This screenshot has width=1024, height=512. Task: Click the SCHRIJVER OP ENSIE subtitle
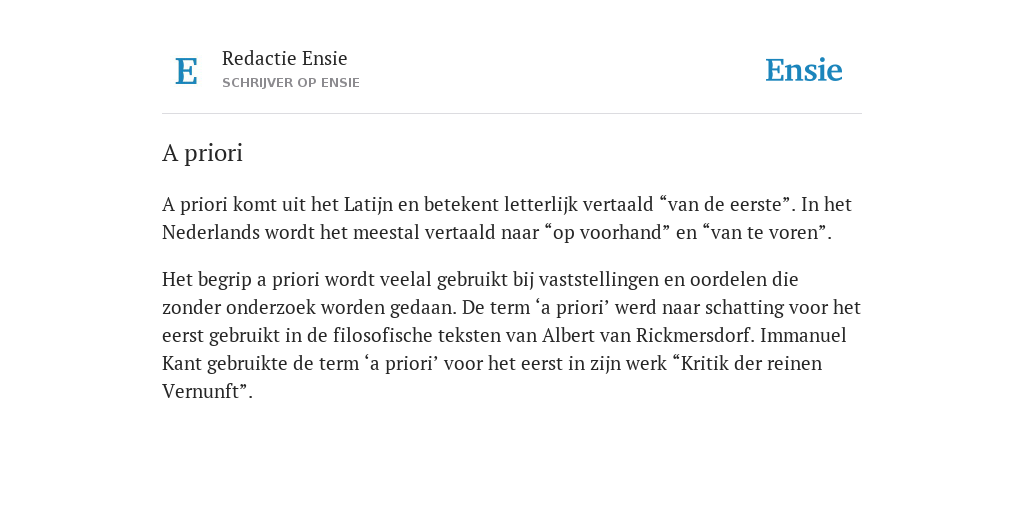pos(291,83)
